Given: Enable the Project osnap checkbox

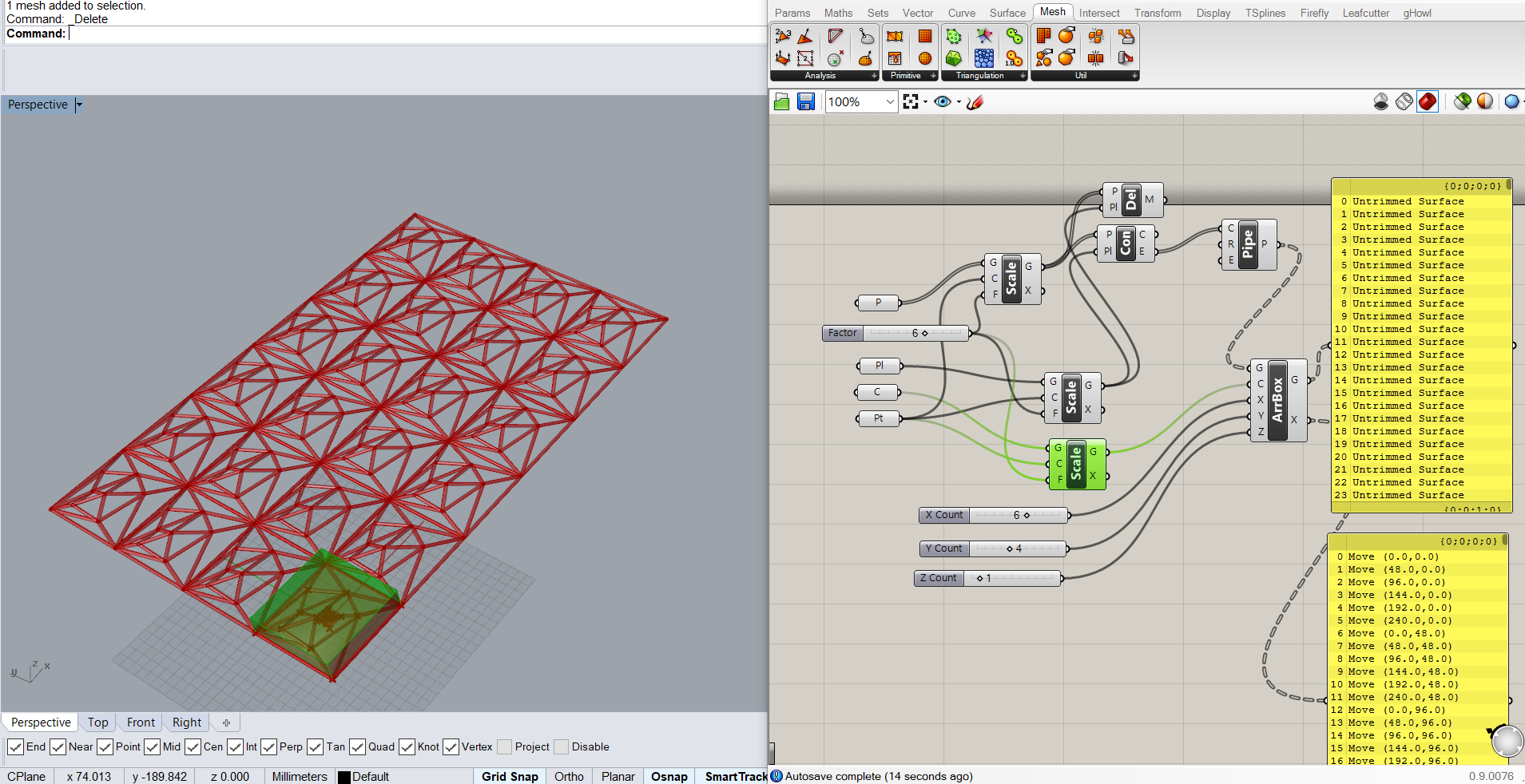Looking at the screenshot, I should [x=504, y=747].
